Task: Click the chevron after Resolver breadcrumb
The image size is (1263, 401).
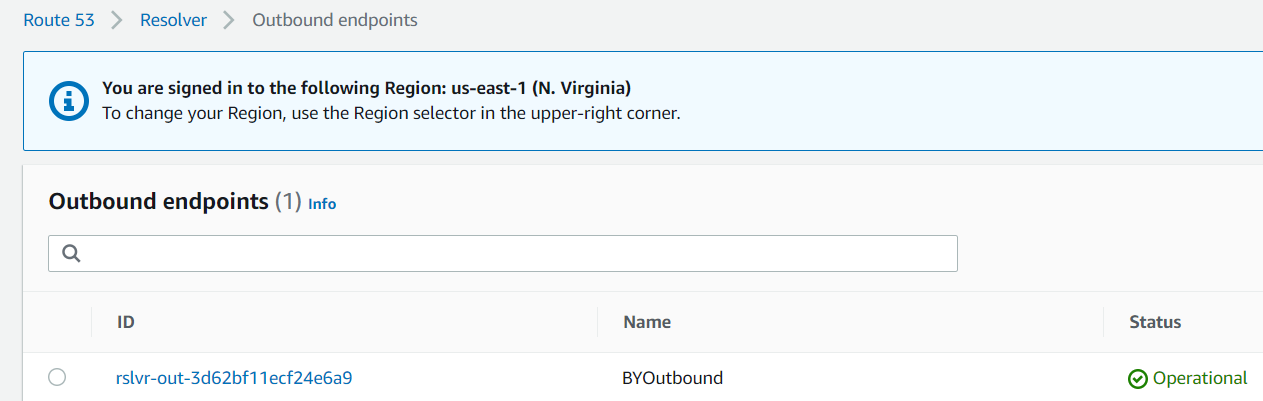Action: tap(229, 20)
